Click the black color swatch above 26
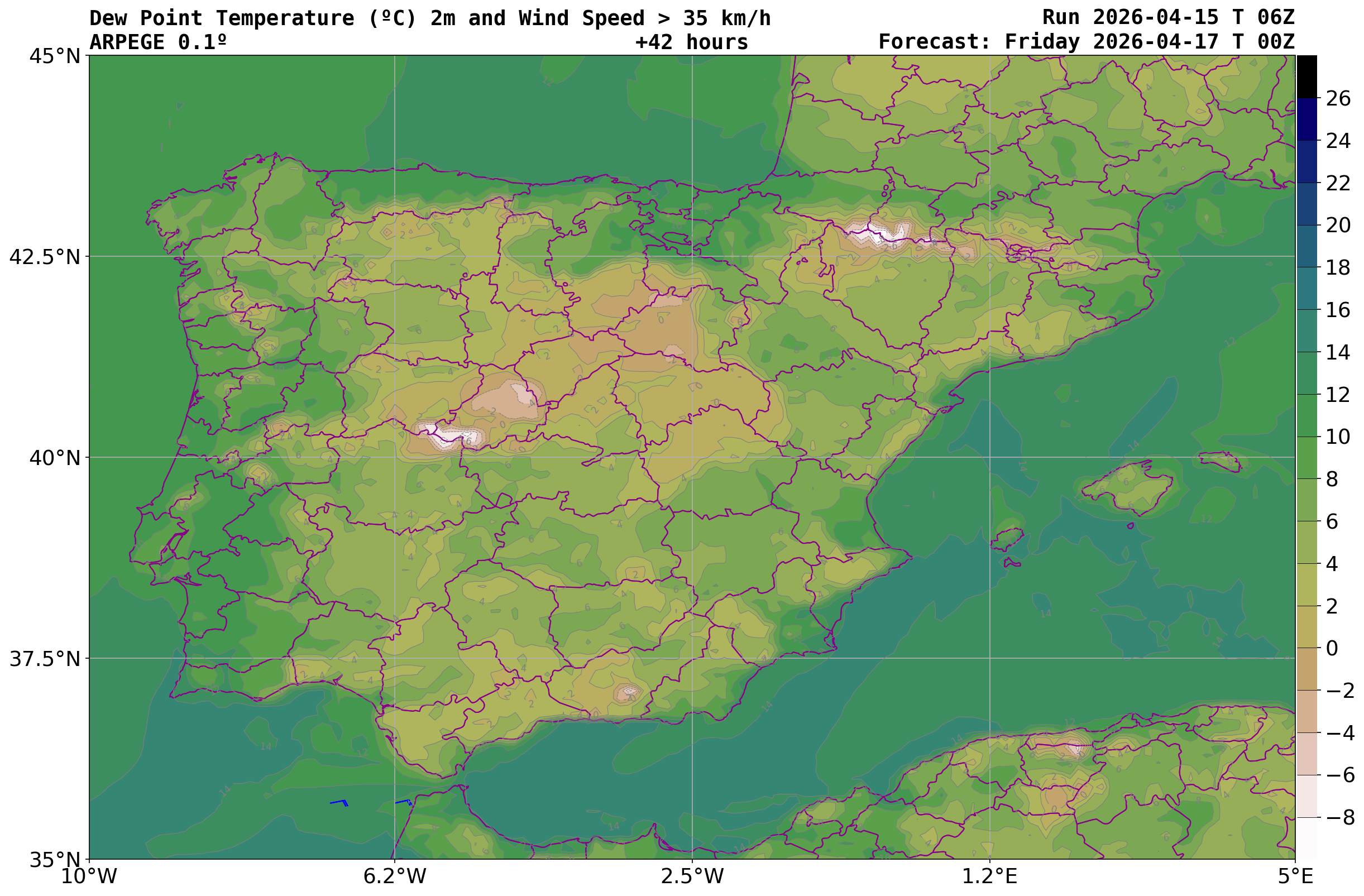This screenshot has width=1364, height=896. [1306, 76]
